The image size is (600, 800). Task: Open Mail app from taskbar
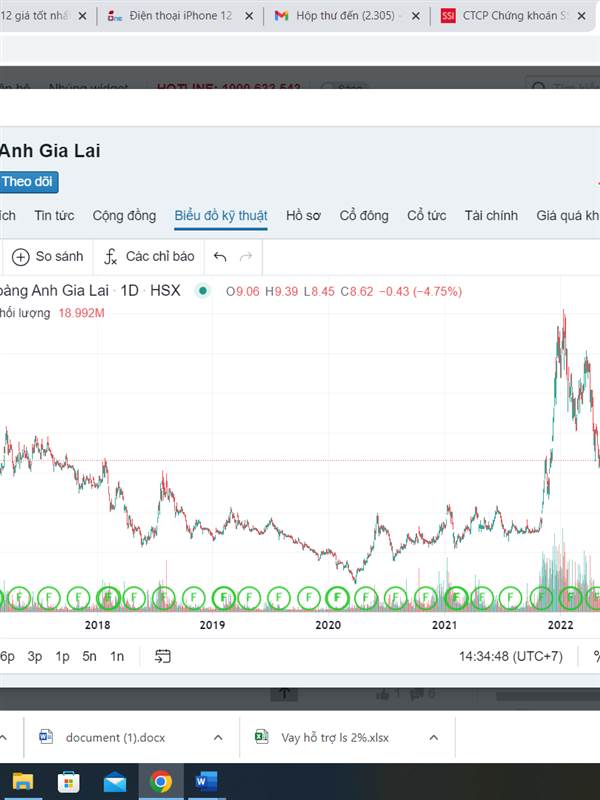[115, 781]
